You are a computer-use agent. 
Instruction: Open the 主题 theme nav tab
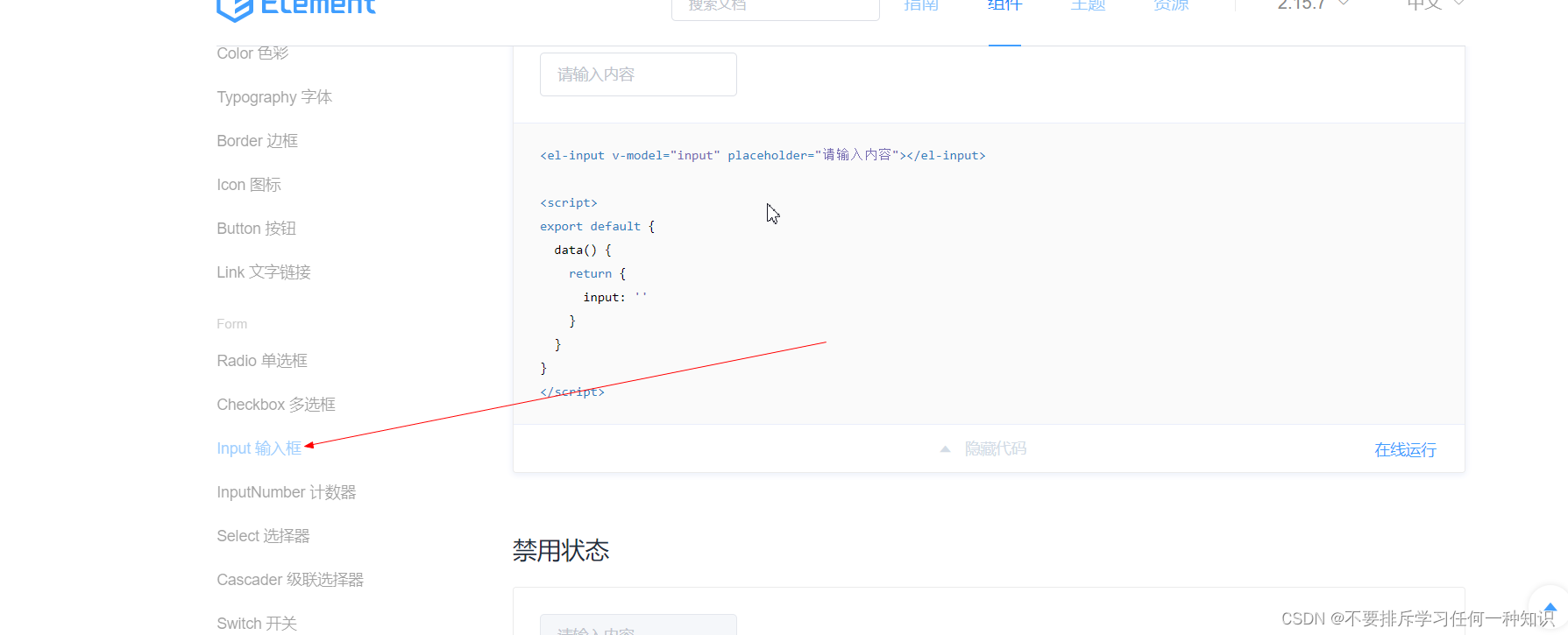(1088, 6)
